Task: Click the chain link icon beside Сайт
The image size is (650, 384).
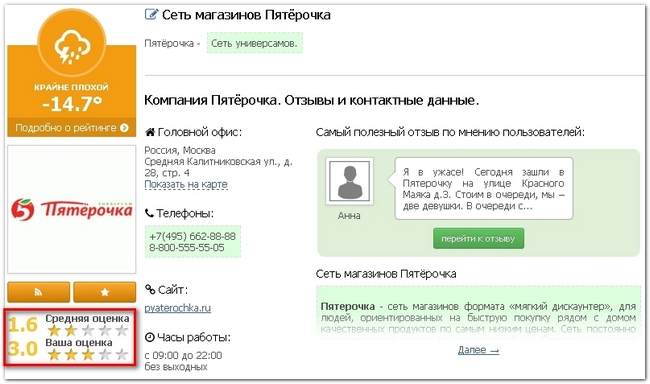Action: (150, 289)
